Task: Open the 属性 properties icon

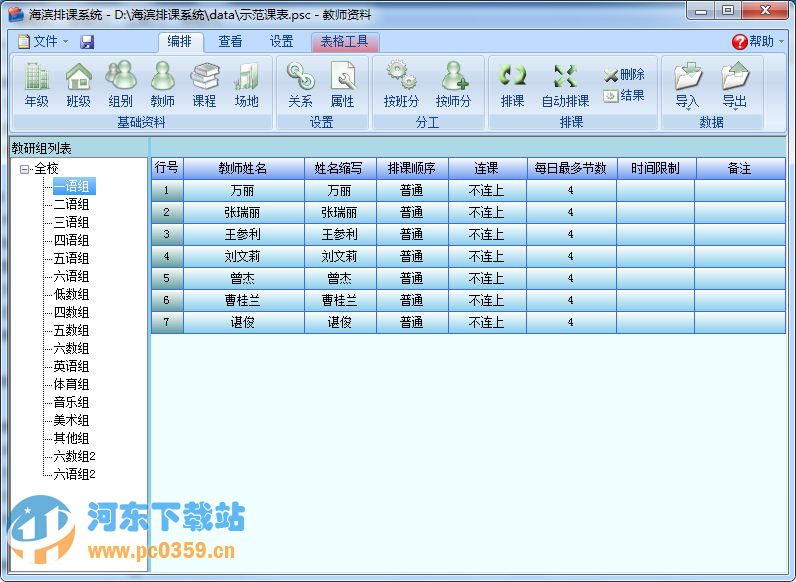Action: pos(343,85)
